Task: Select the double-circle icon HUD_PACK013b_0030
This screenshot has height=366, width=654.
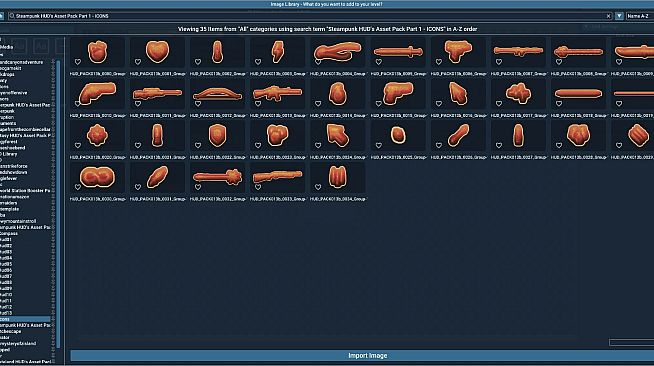Action: pos(97,177)
